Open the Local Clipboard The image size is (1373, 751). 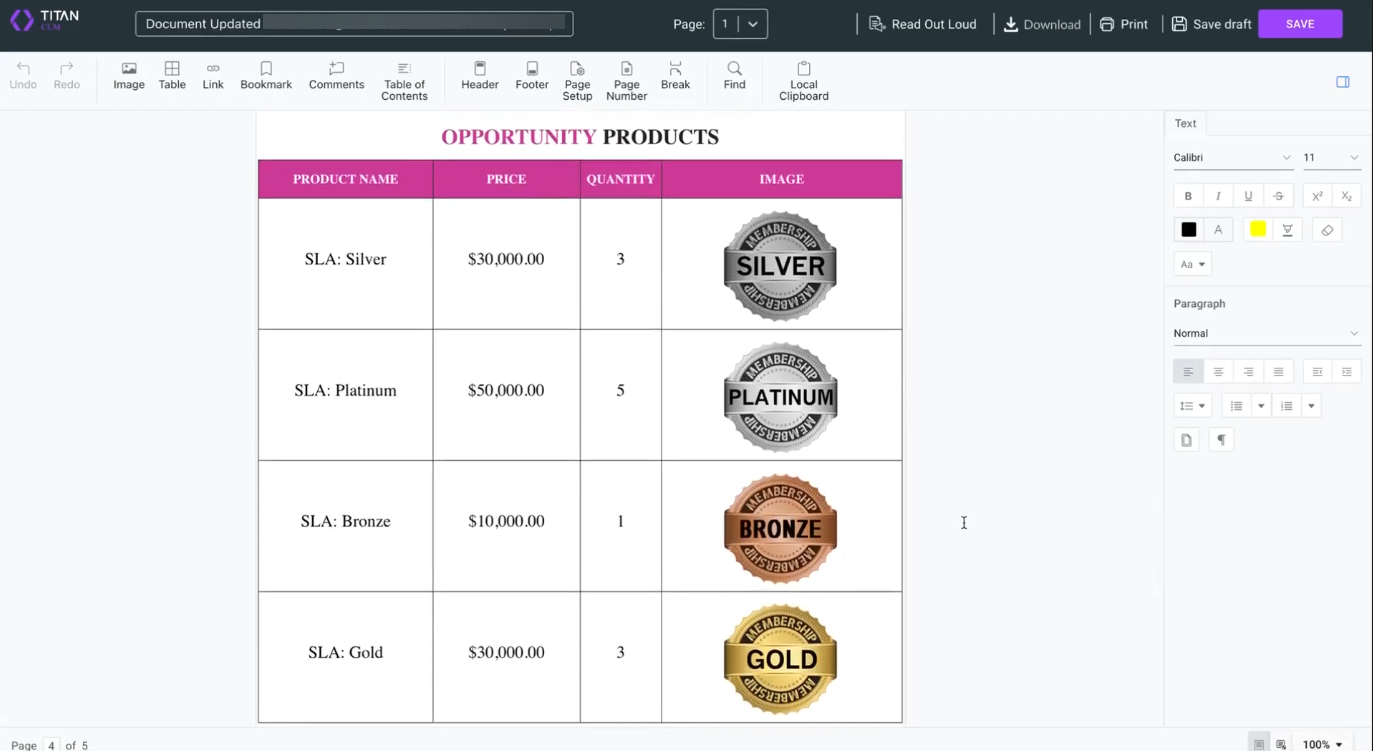pyautogui.click(x=803, y=78)
